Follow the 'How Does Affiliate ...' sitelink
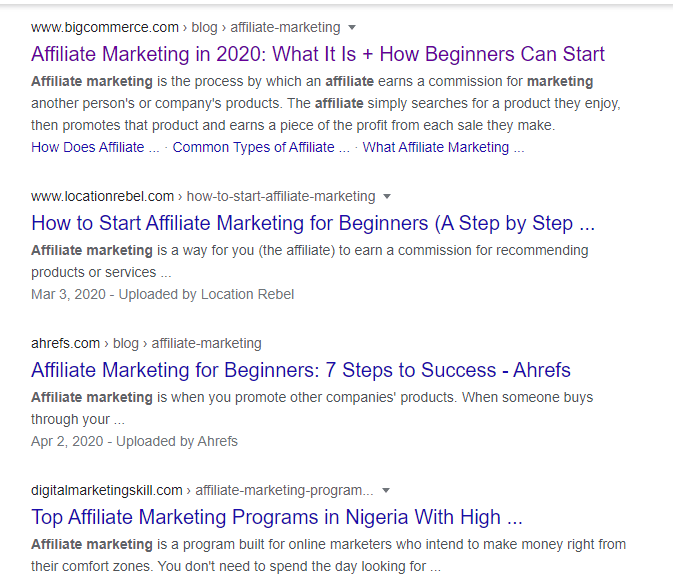The height and width of the screenshot is (577, 673). (95, 147)
